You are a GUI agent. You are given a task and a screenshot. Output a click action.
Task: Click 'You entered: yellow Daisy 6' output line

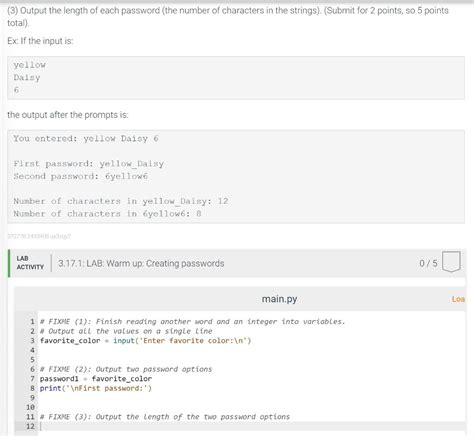tap(86, 139)
